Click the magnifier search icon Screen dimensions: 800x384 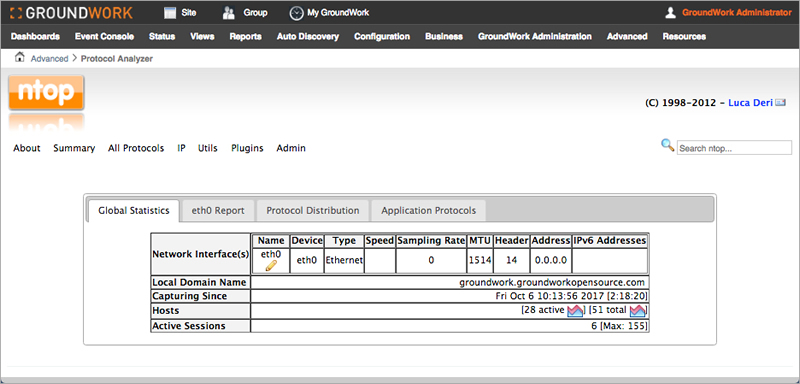click(667, 145)
